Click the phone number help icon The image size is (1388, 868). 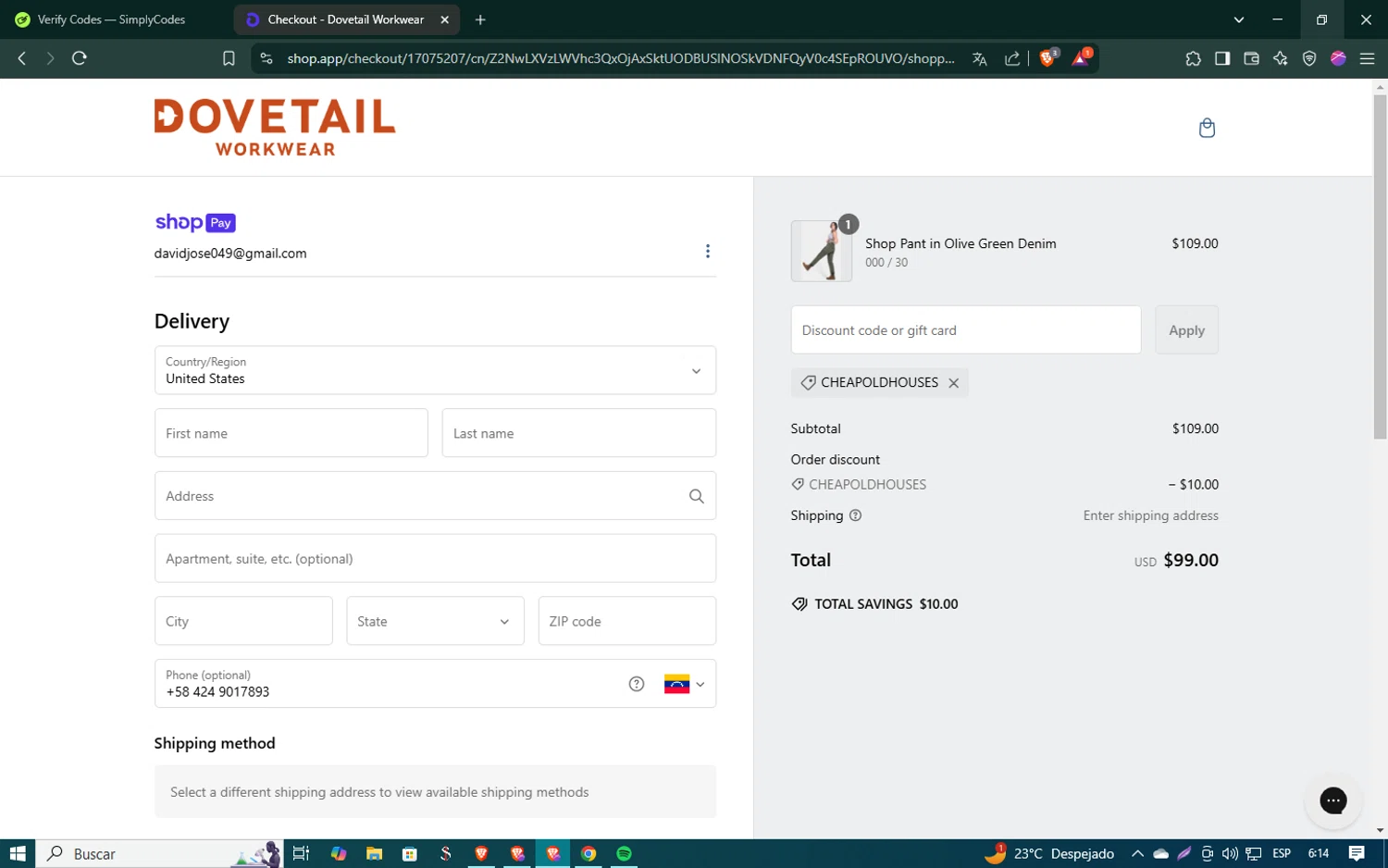637,684
